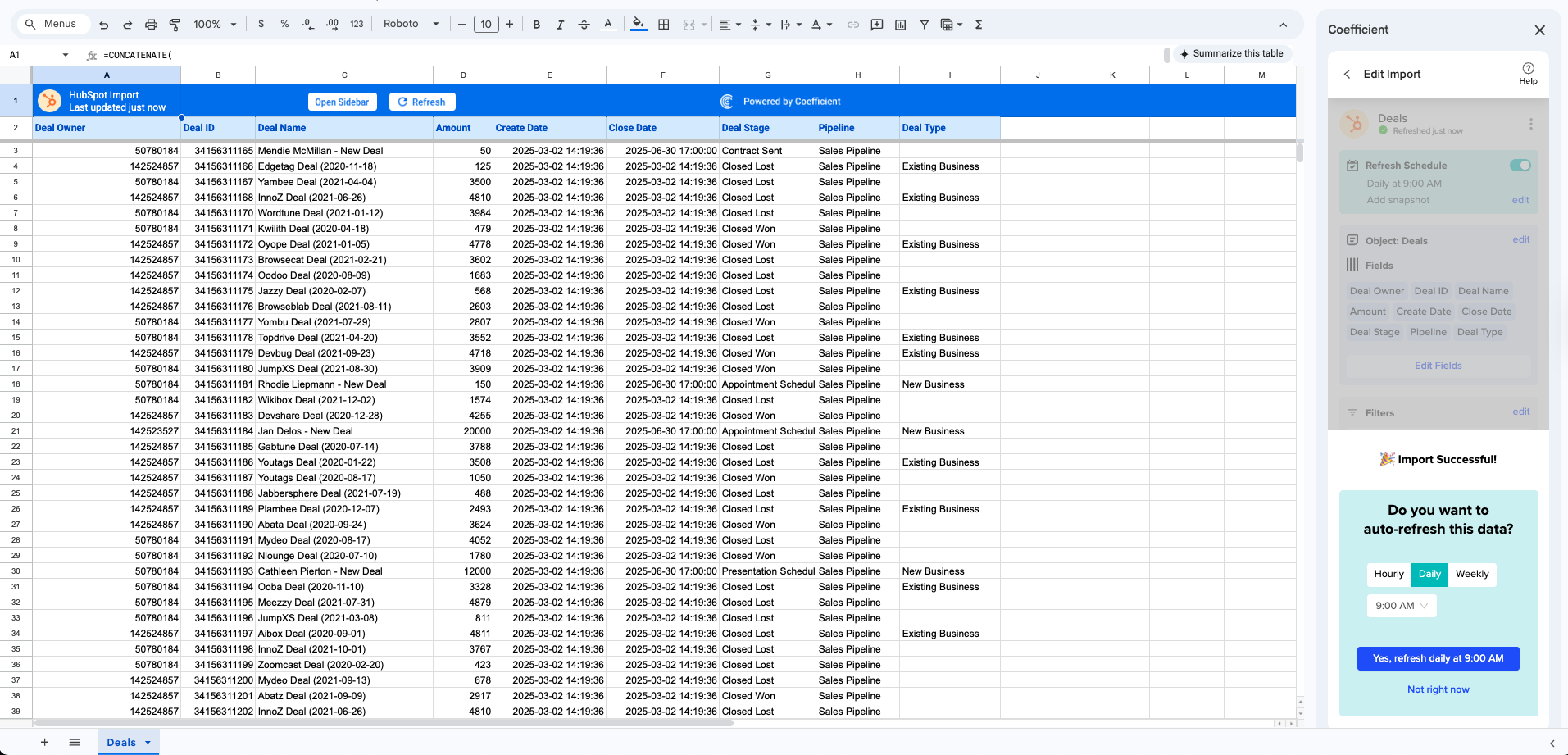Select Weekly auto-refresh frequency
Viewport: 1568px width, 755px height.
[1472, 574]
